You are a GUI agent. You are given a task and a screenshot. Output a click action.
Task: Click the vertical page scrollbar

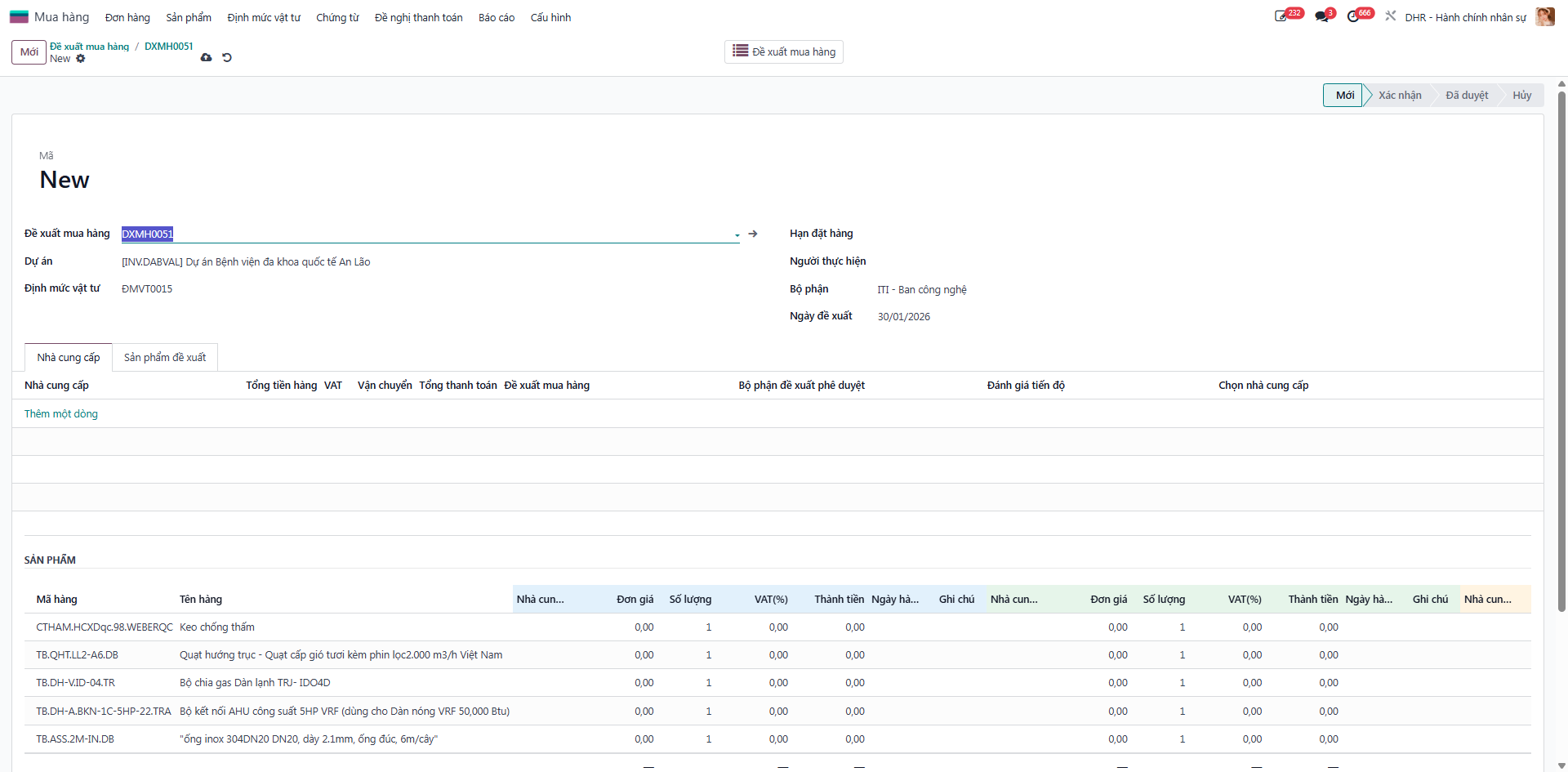1561,351
